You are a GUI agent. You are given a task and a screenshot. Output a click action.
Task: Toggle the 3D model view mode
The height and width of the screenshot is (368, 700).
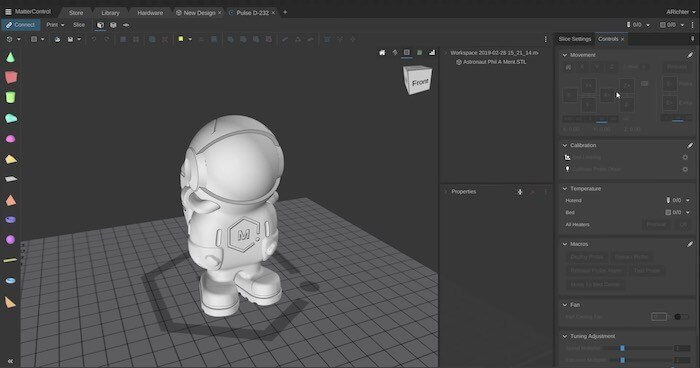(100, 25)
